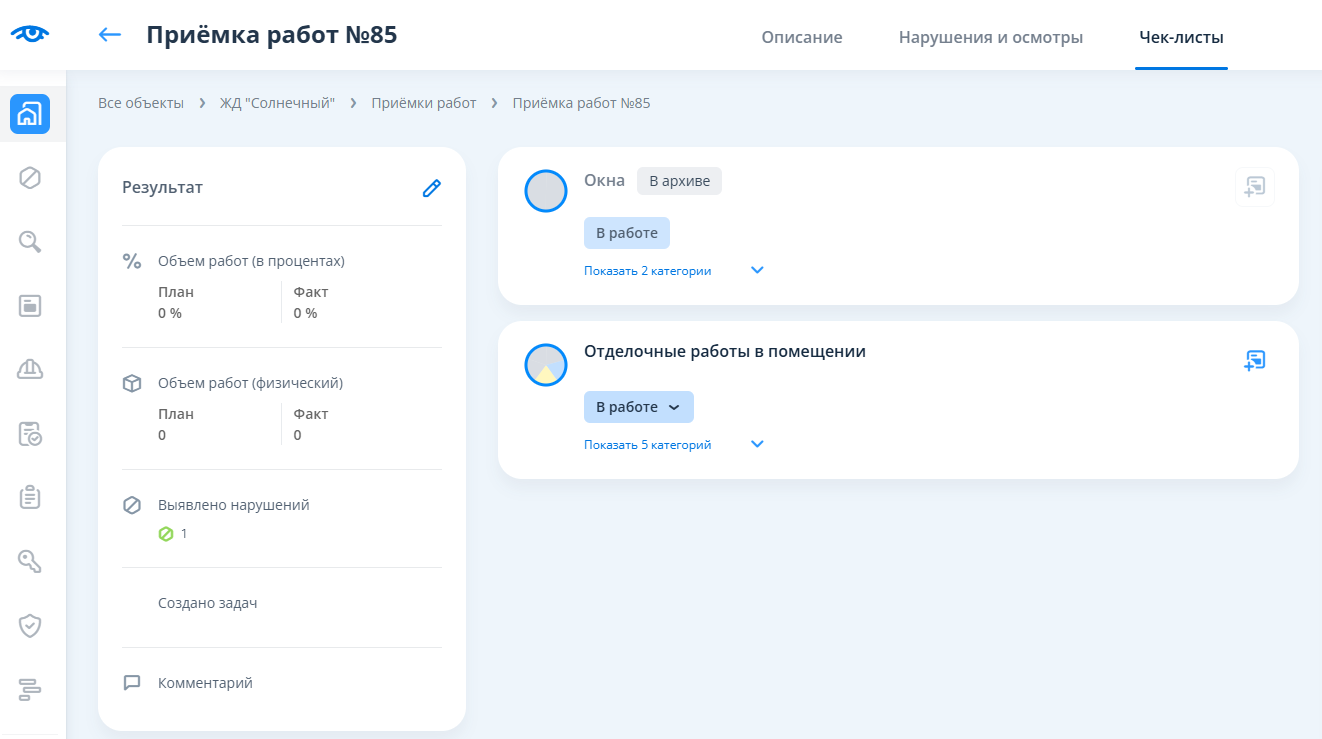Image resolution: width=1322 pixels, height=739 pixels.
Task: Switch to the Описание tab
Action: point(801,38)
